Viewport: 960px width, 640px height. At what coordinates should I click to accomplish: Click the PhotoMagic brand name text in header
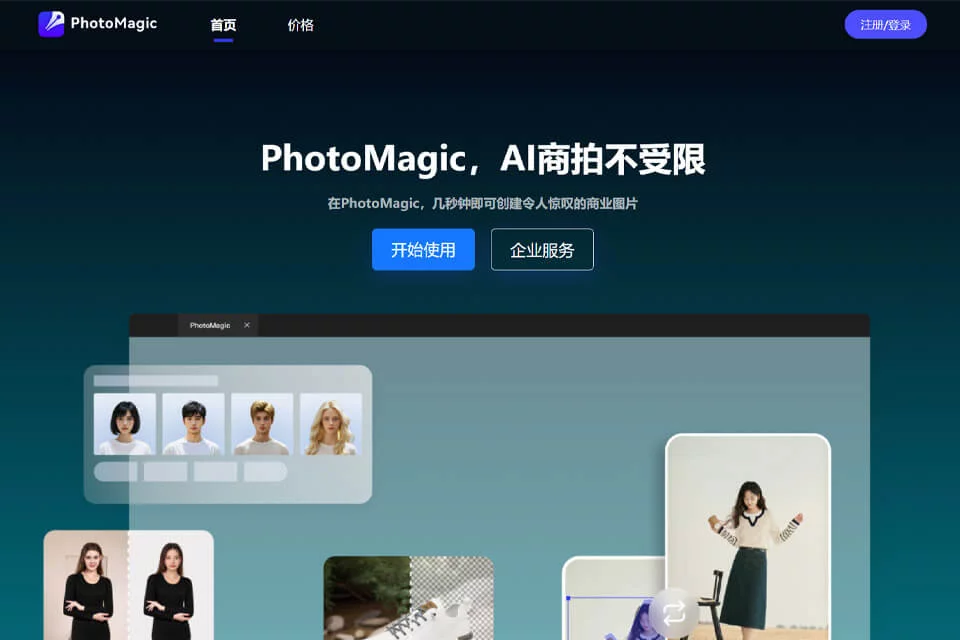click(x=114, y=23)
